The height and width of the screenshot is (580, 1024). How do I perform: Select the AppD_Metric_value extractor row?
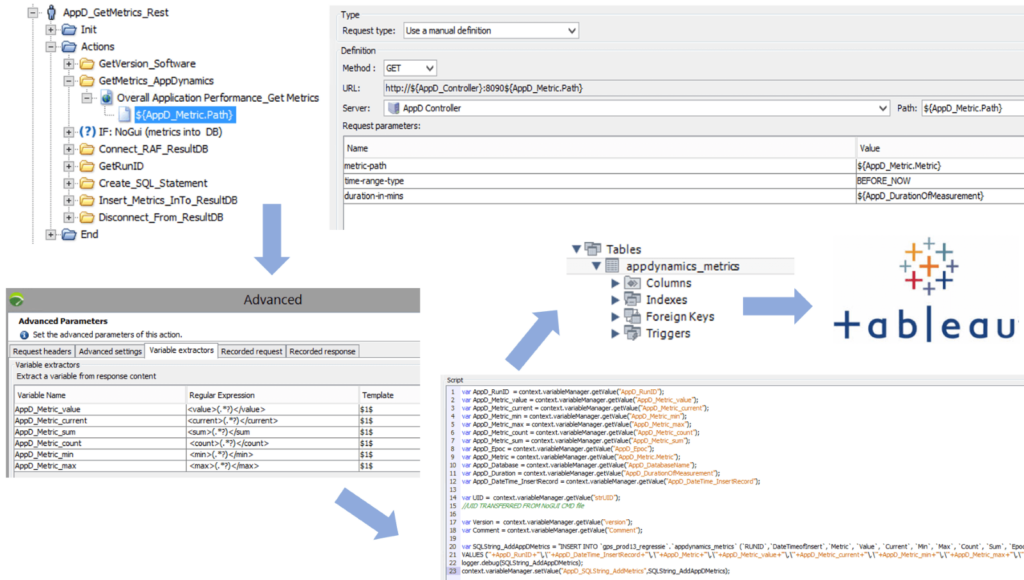[217, 410]
